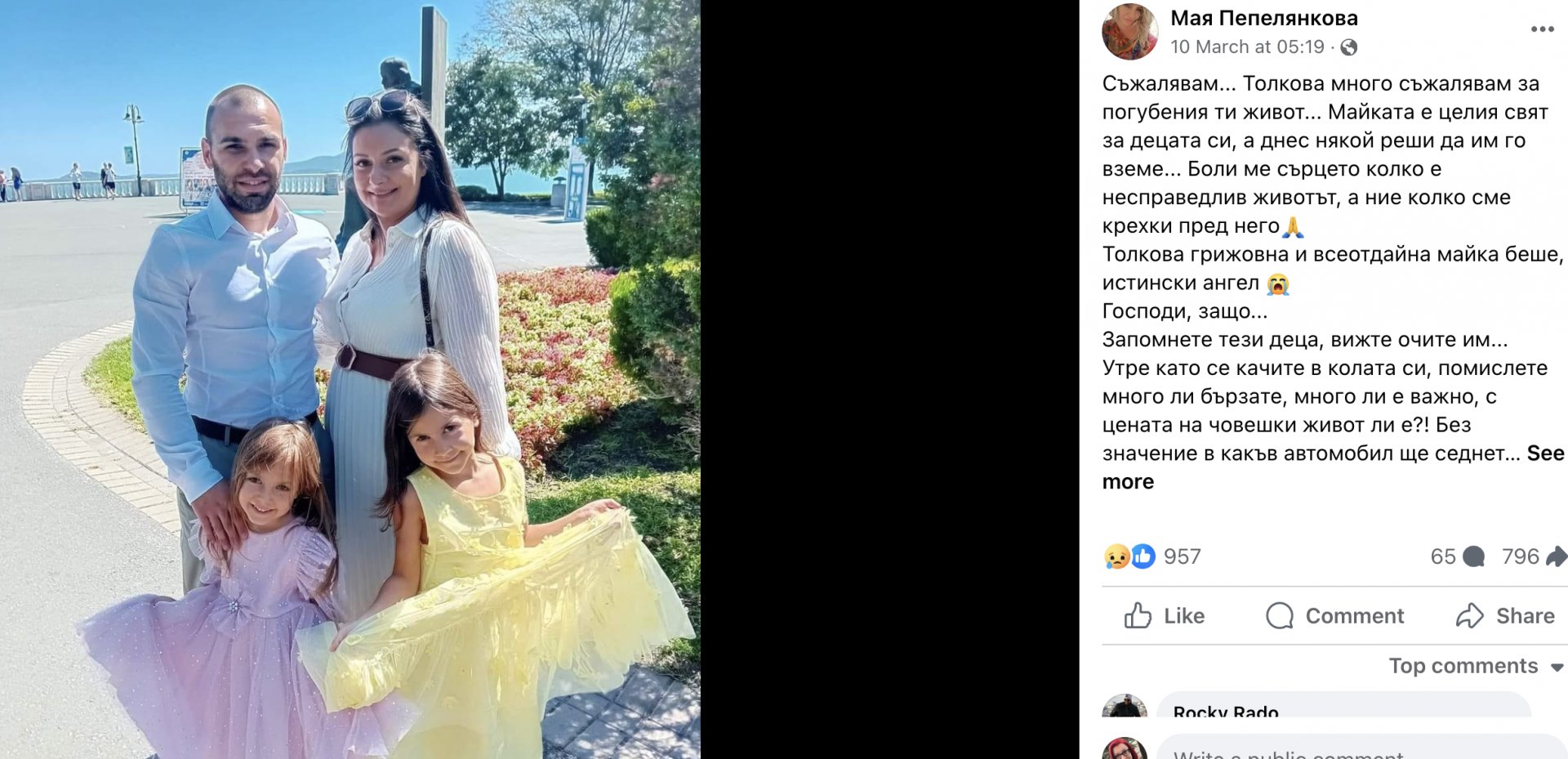The image size is (1568, 759).
Task: Click the comment bubble count icon
Action: [x=1473, y=556]
